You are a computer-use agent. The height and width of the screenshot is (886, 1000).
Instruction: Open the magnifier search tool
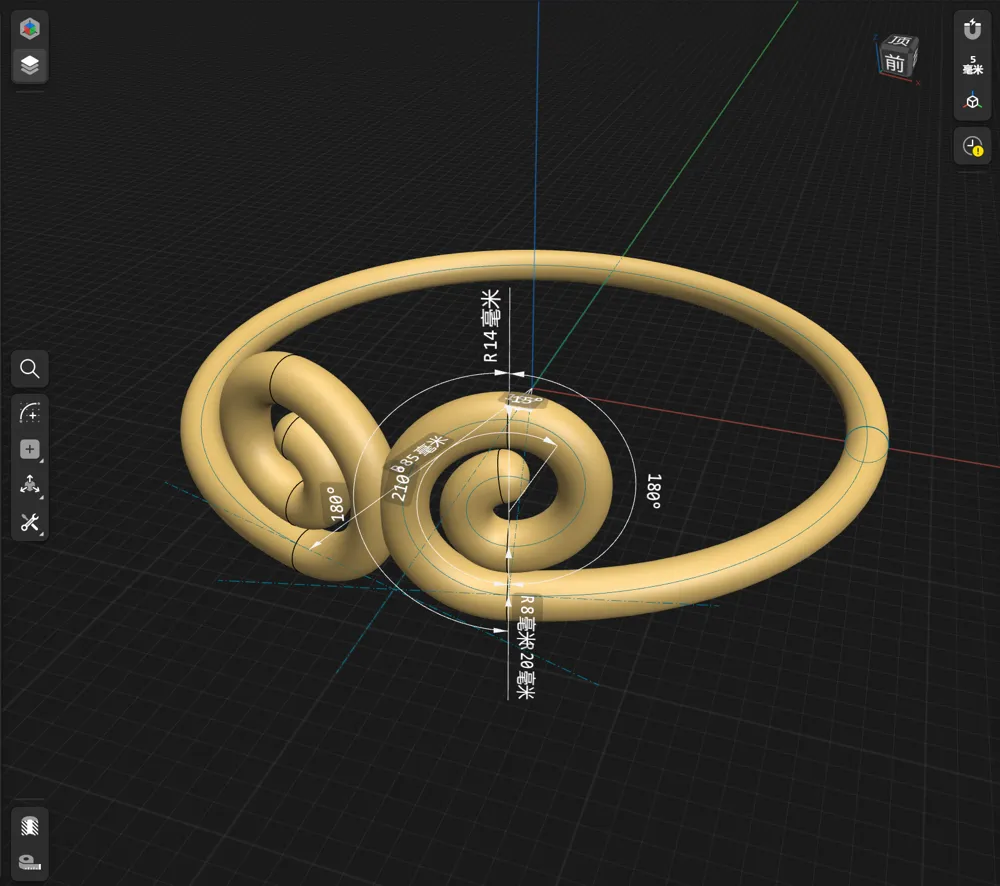[30, 369]
